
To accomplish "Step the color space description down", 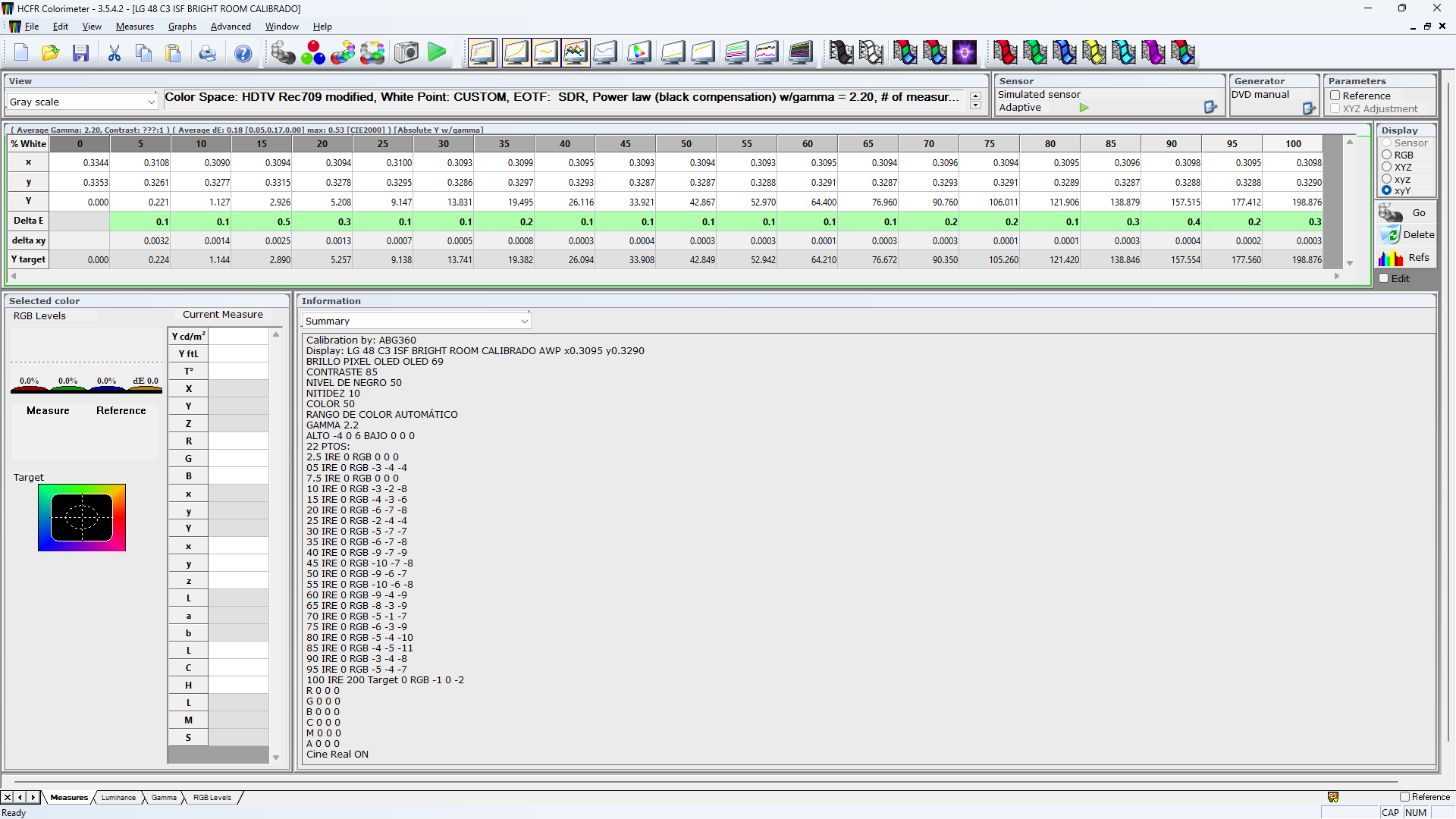I will click(x=975, y=105).
